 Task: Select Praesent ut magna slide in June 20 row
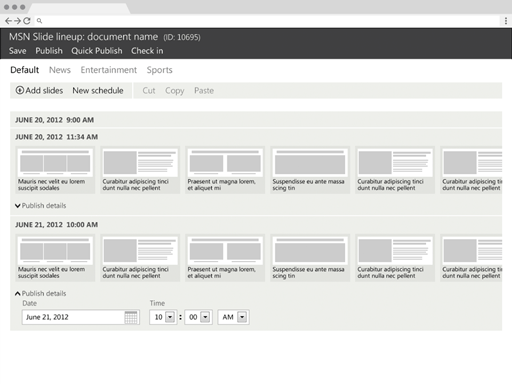coord(225,170)
